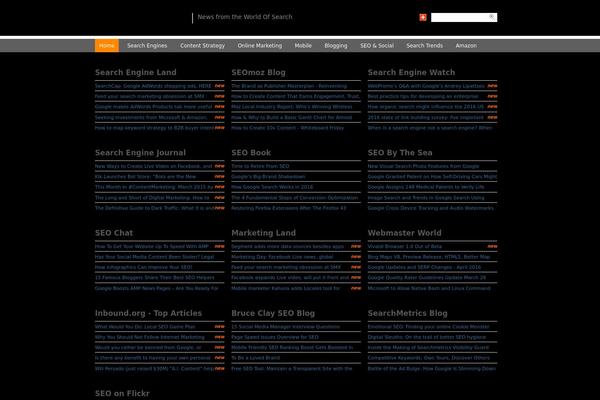
Task: Open 'How To Get Your Website Up To Speed With AMP'
Action: [152, 247]
